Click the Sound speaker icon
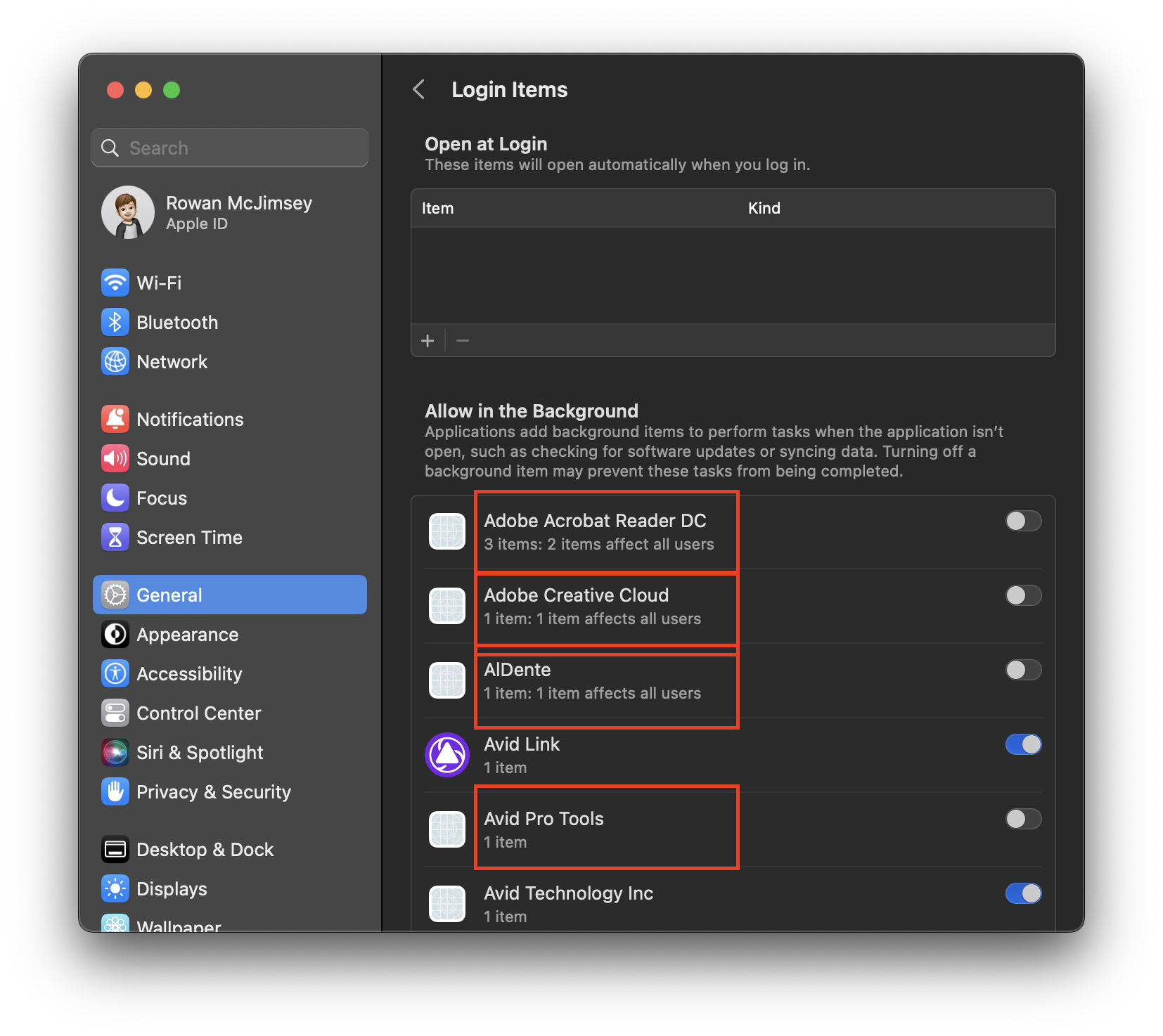This screenshot has width=1163, height=1036. [115, 458]
